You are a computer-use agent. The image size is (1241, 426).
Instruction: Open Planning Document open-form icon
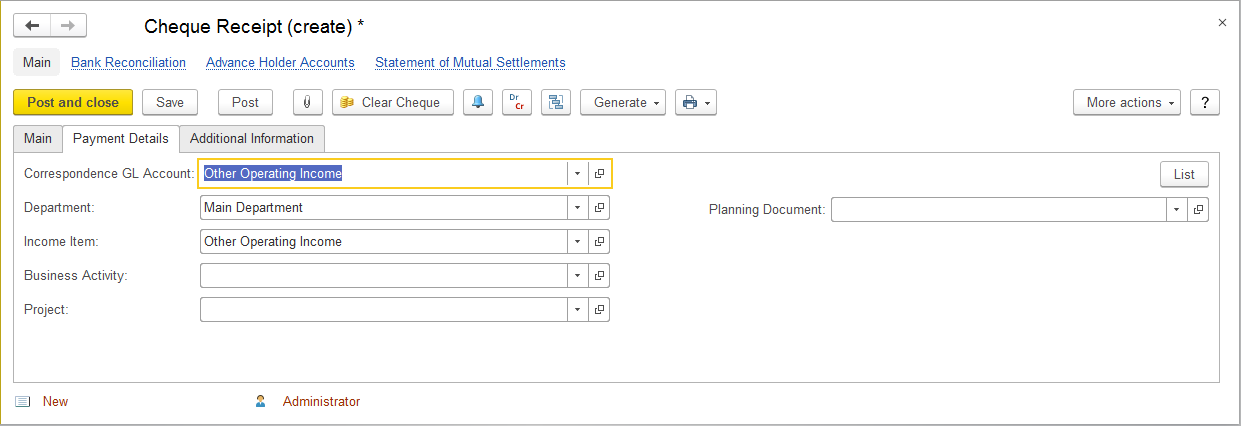tap(1198, 210)
